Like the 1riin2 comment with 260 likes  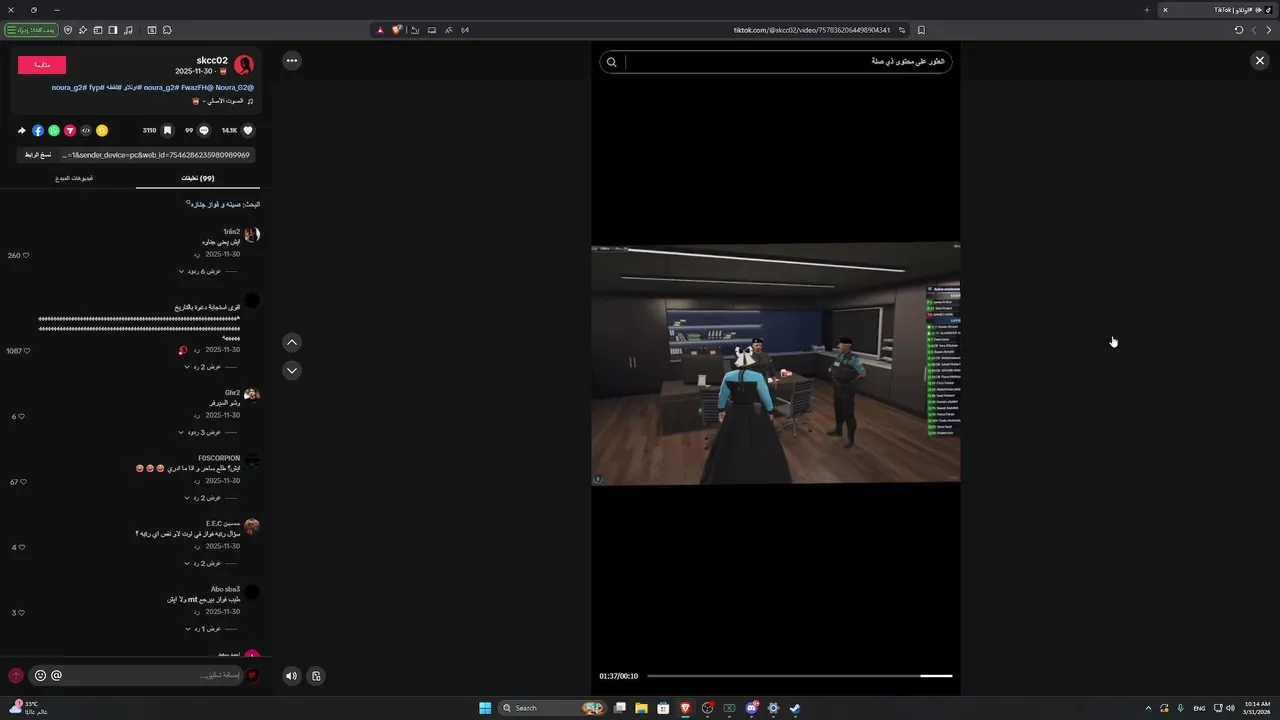[x=25, y=256]
